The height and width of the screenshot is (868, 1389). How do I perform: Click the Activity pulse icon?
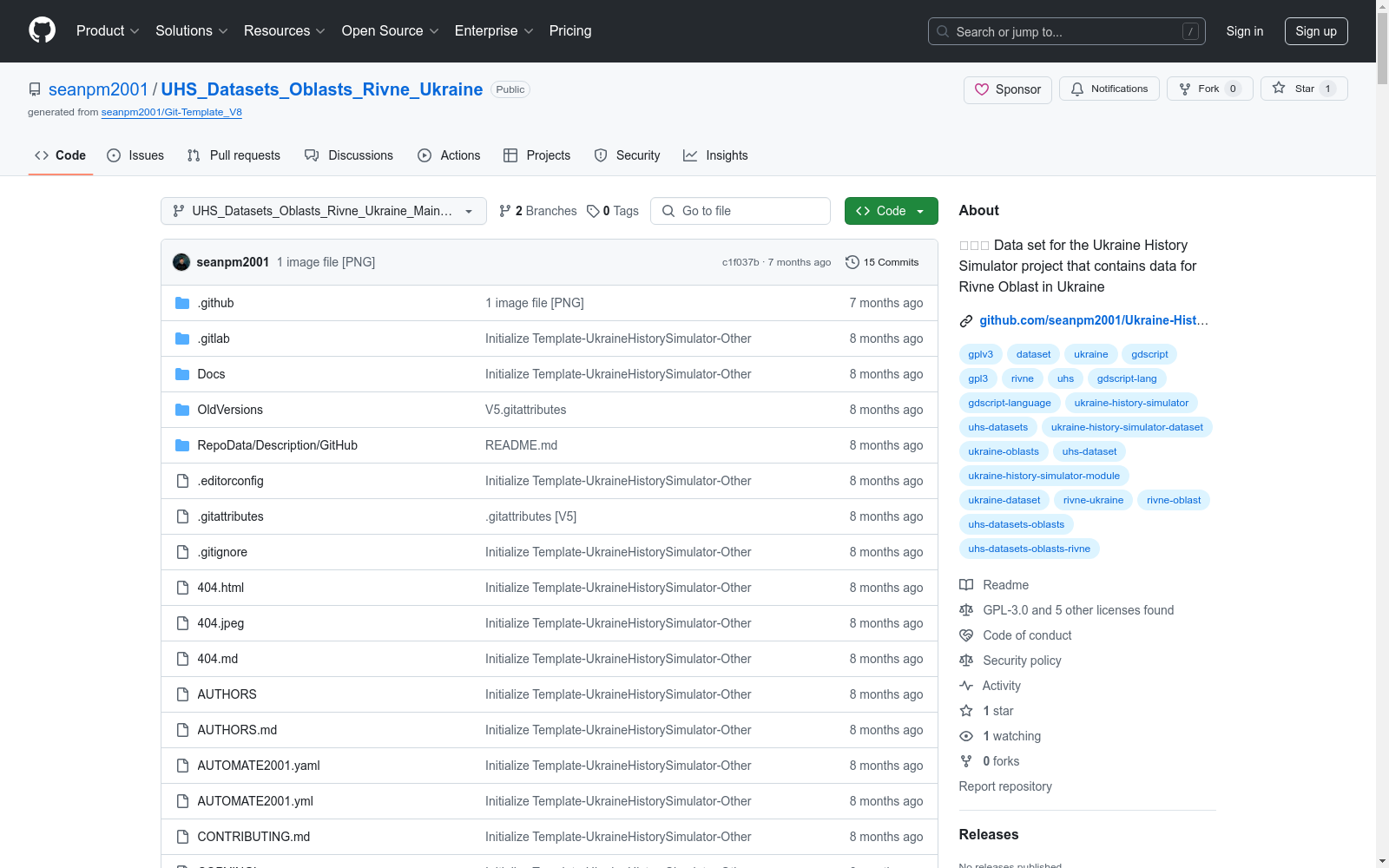click(966, 686)
